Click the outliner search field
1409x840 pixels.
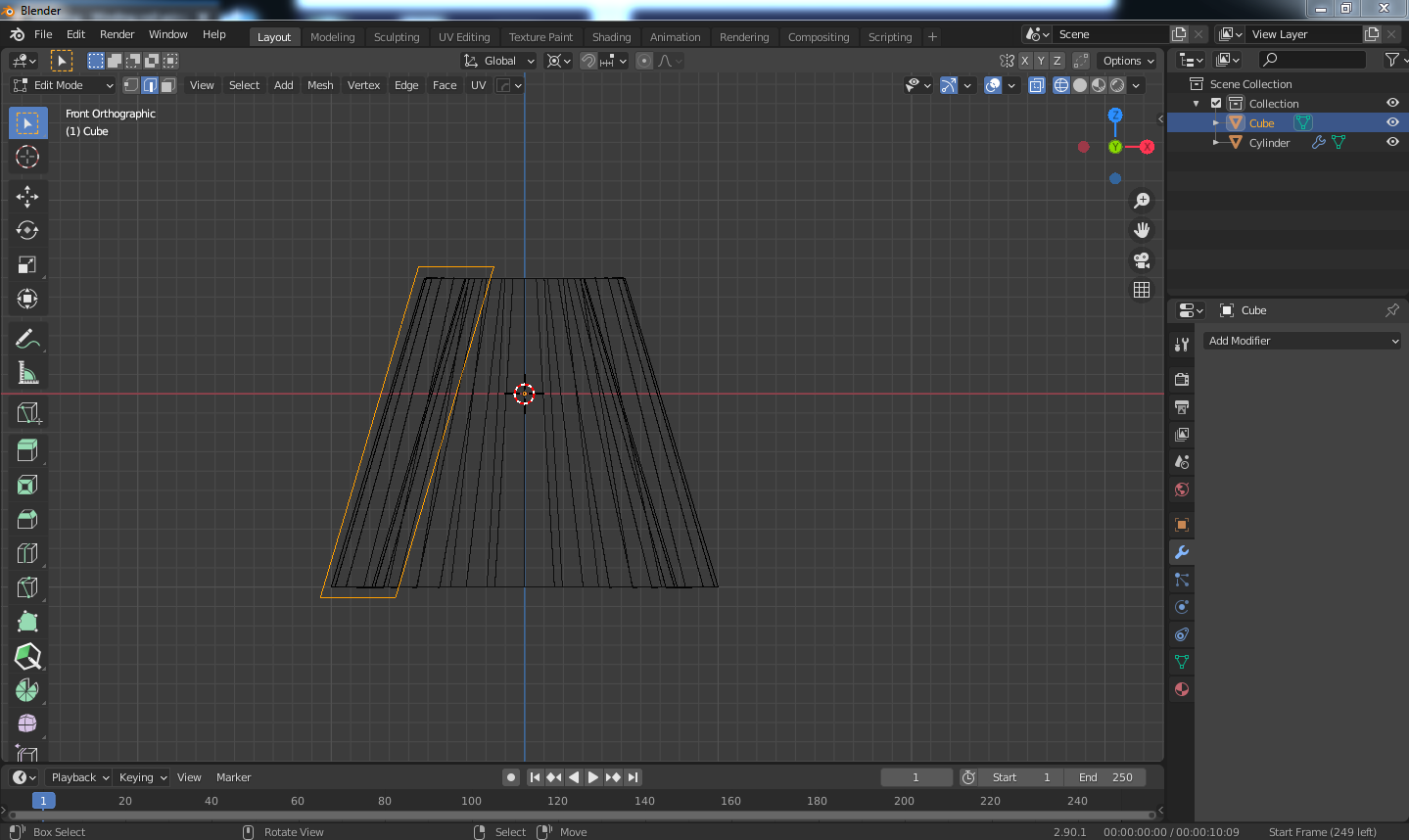(1312, 60)
